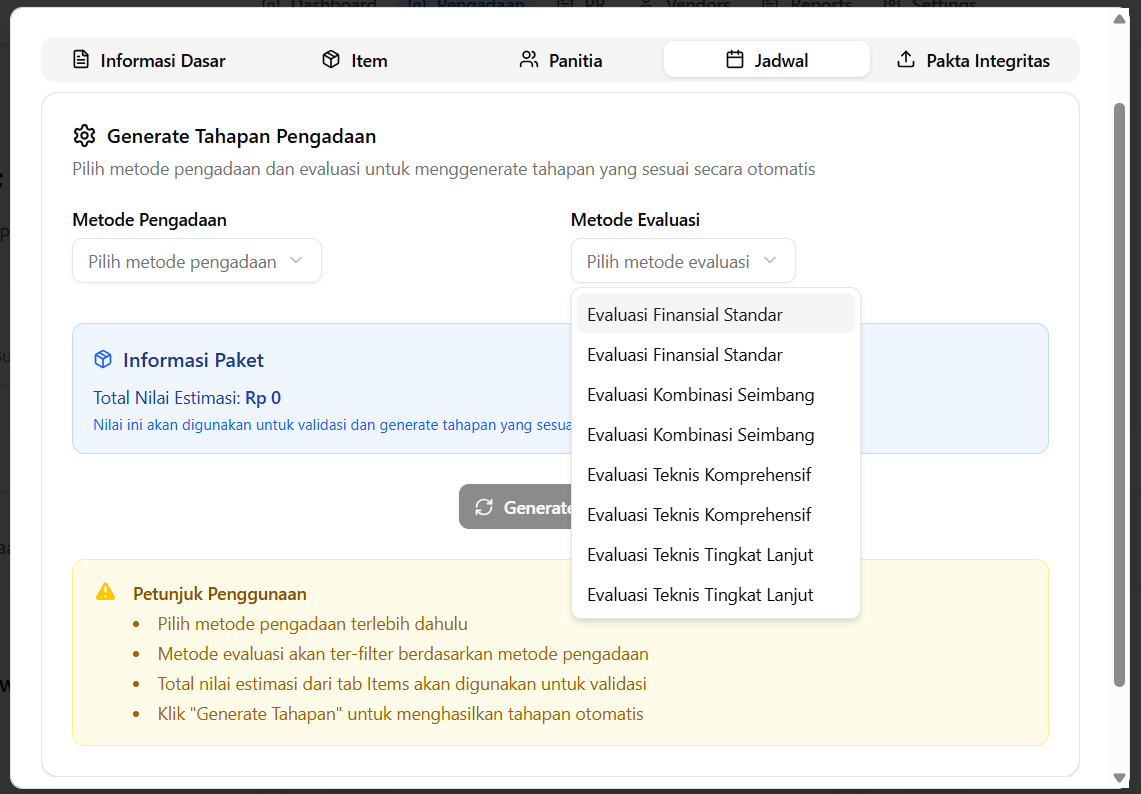This screenshot has width=1141, height=794.
Task: Click the calendar icon on the Jadwal tab
Action: pos(734,59)
